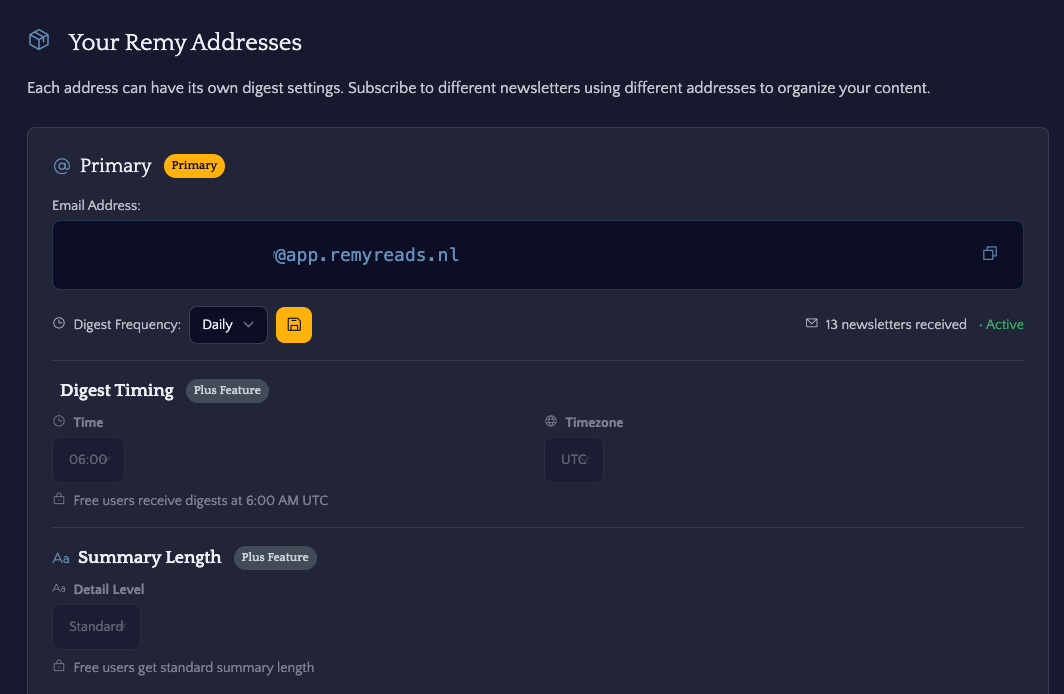
Task: Click the Aa icon beside Summary Length
Action: coord(62,558)
